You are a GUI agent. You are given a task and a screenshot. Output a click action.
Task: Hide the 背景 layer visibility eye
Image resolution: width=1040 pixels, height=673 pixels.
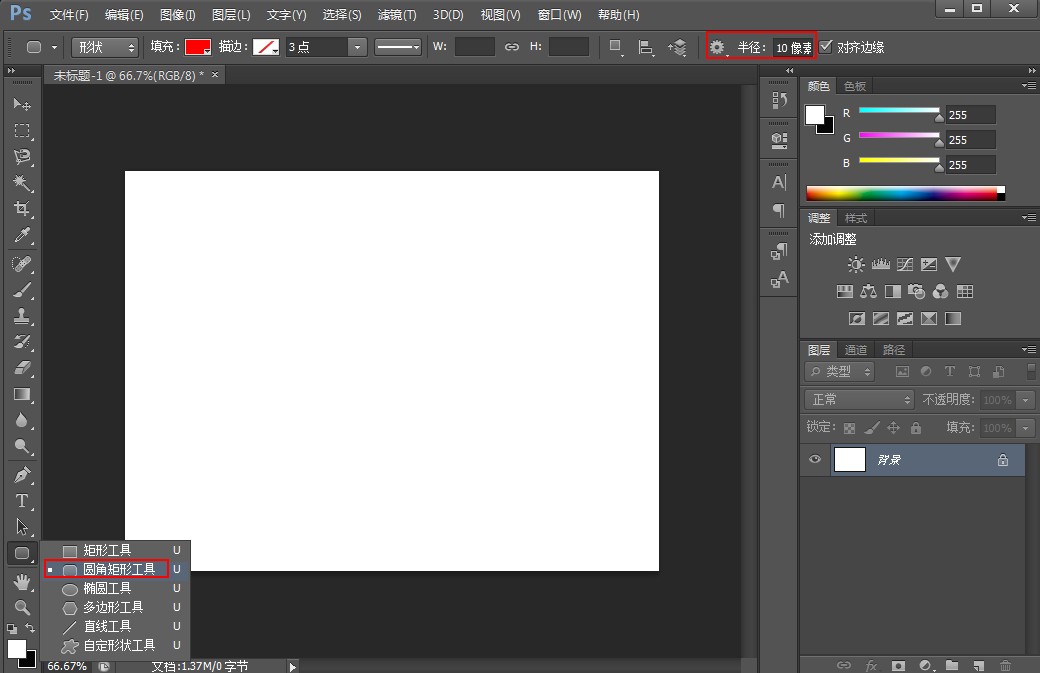pos(815,459)
